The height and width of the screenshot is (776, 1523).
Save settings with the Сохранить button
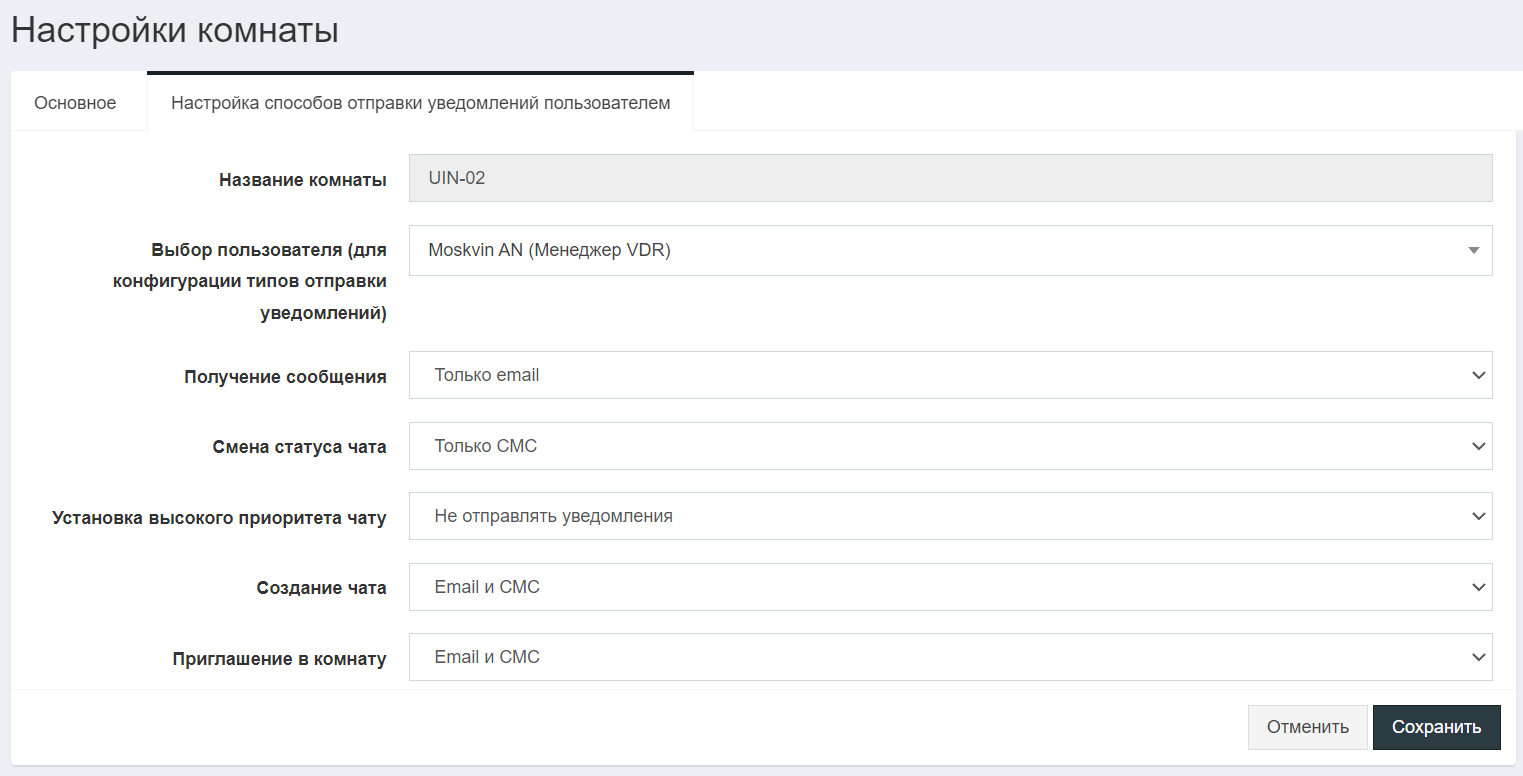pyautogui.click(x=1436, y=727)
